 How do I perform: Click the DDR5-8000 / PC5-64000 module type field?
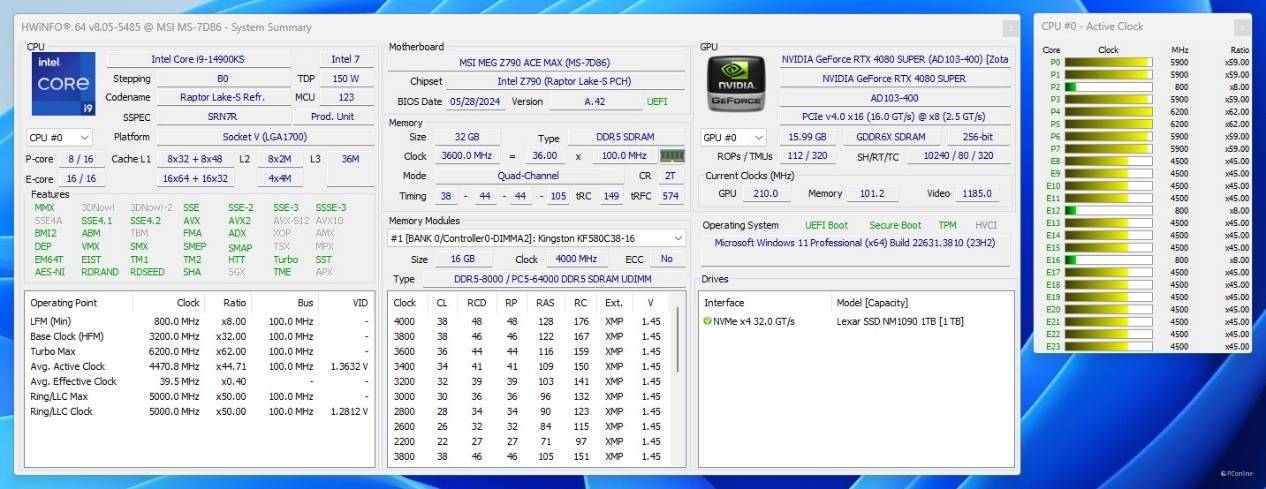552,279
